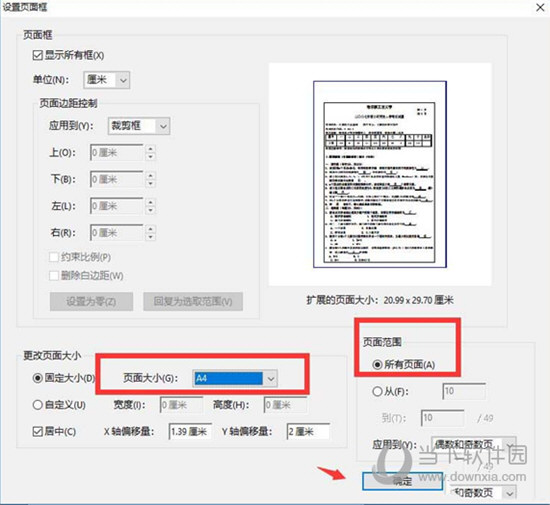The height and width of the screenshot is (505, 550).
Task: Click the 扩展的页面大小 20.99 x 29.70 厘米 text
Action: pyautogui.click(x=380, y=301)
